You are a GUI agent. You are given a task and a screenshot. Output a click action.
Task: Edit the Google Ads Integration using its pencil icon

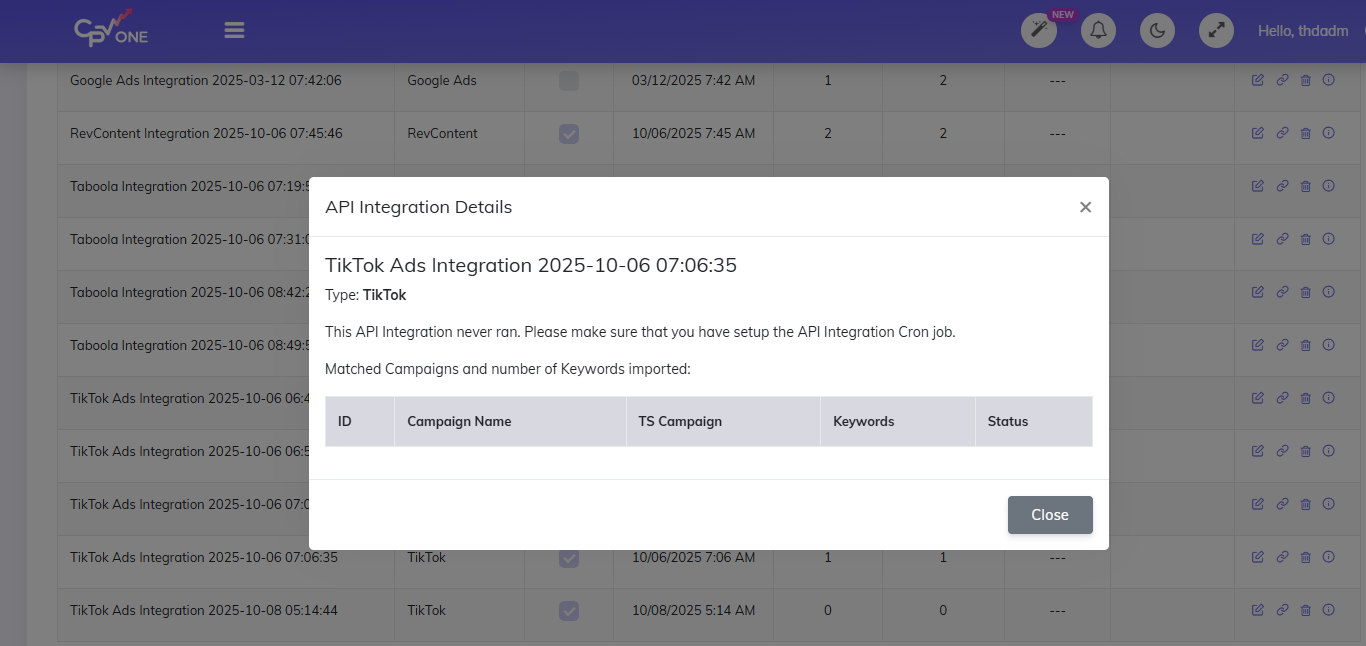click(1257, 79)
